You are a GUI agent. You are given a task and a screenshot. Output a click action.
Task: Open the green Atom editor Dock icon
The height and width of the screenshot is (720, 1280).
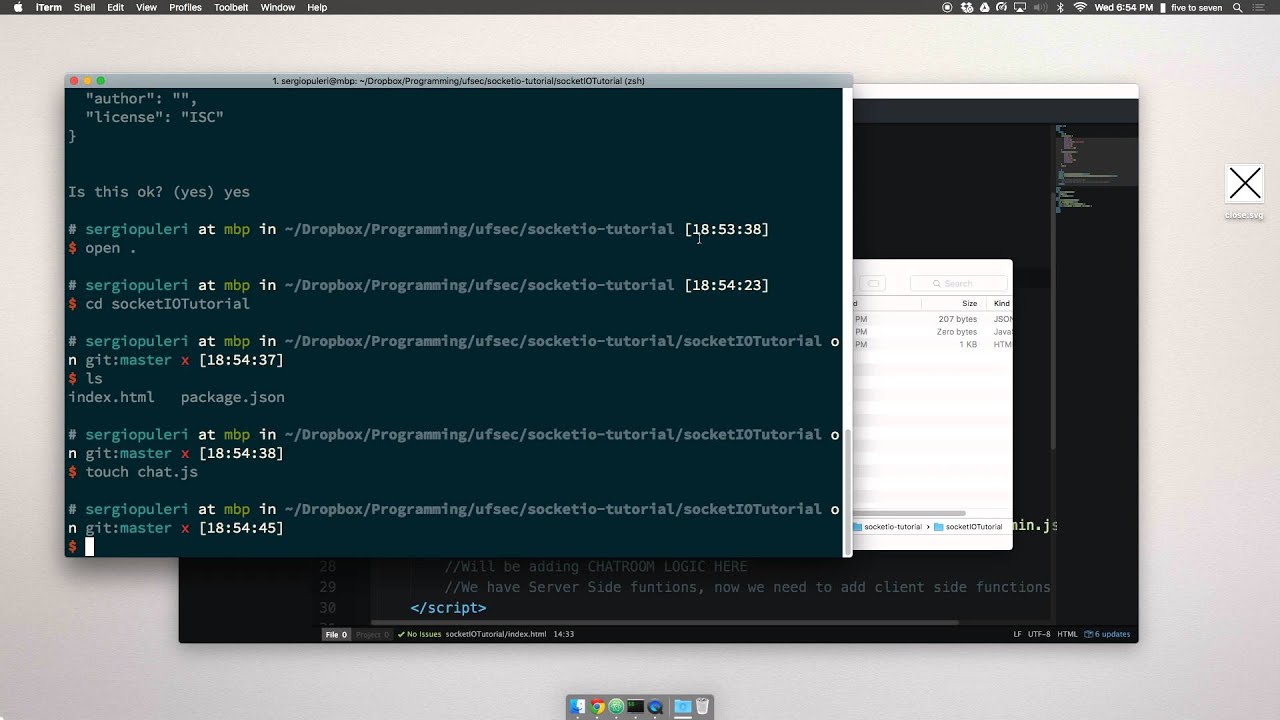point(616,706)
